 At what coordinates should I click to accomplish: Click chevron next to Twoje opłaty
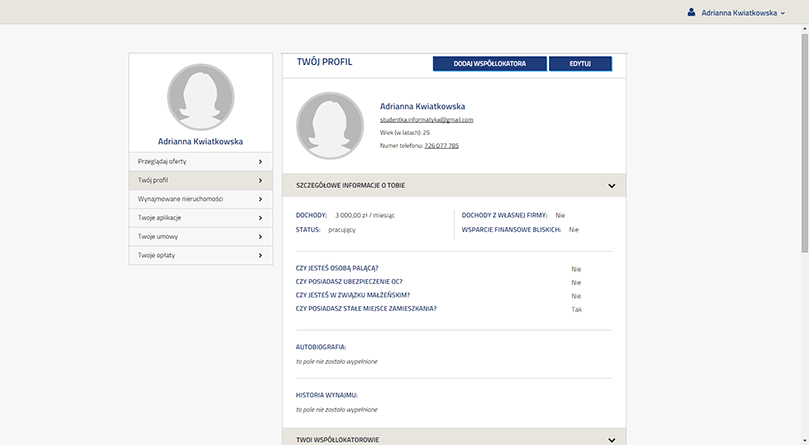tap(260, 256)
